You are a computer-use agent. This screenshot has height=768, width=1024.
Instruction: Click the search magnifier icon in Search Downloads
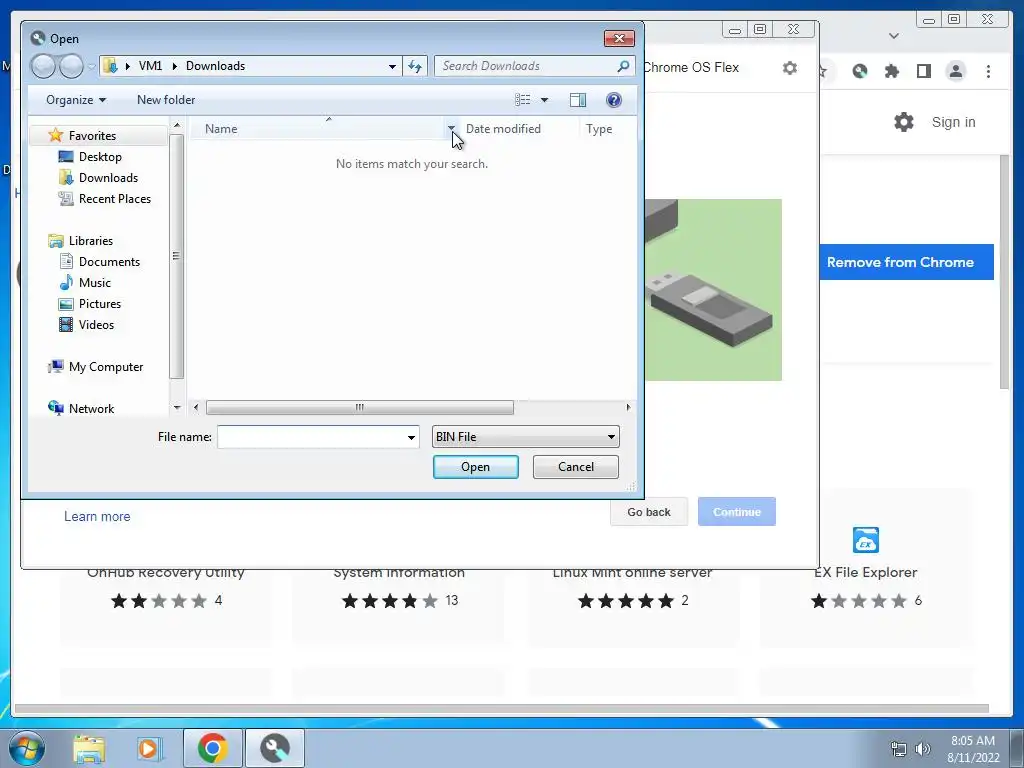(x=623, y=66)
